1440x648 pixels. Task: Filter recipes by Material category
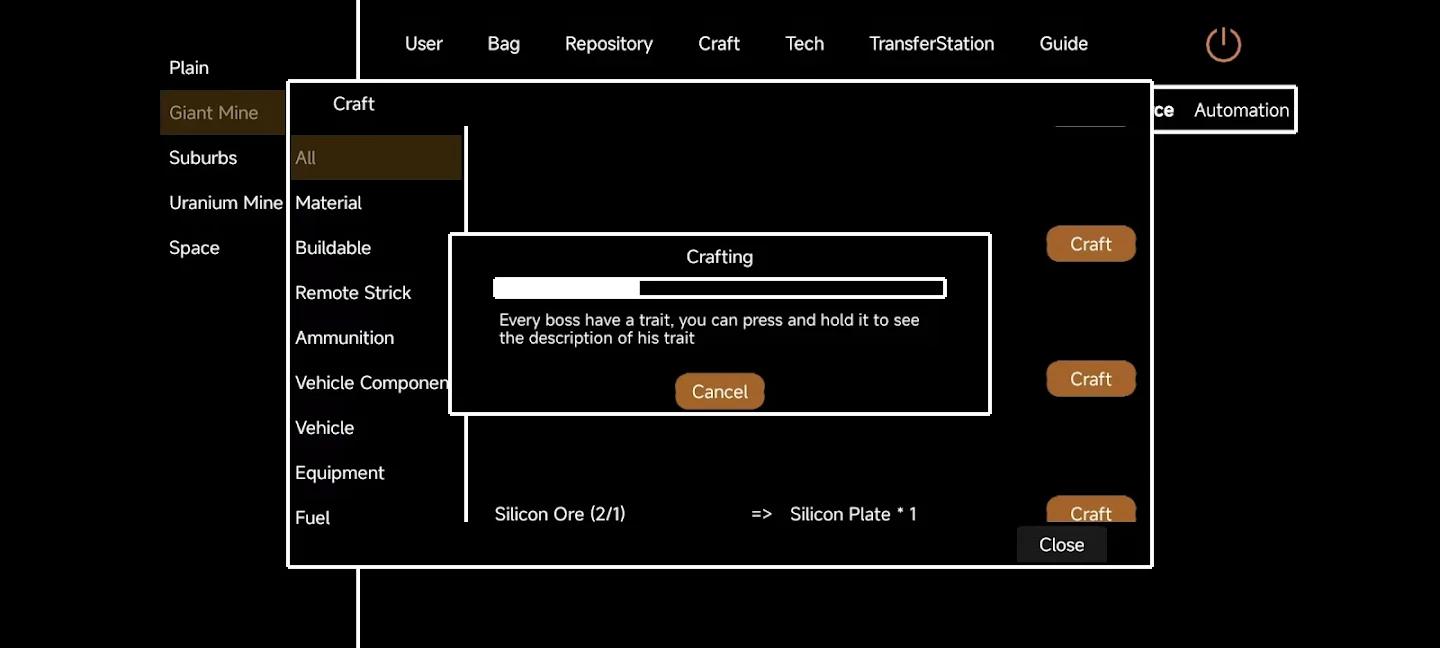(x=329, y=203)
